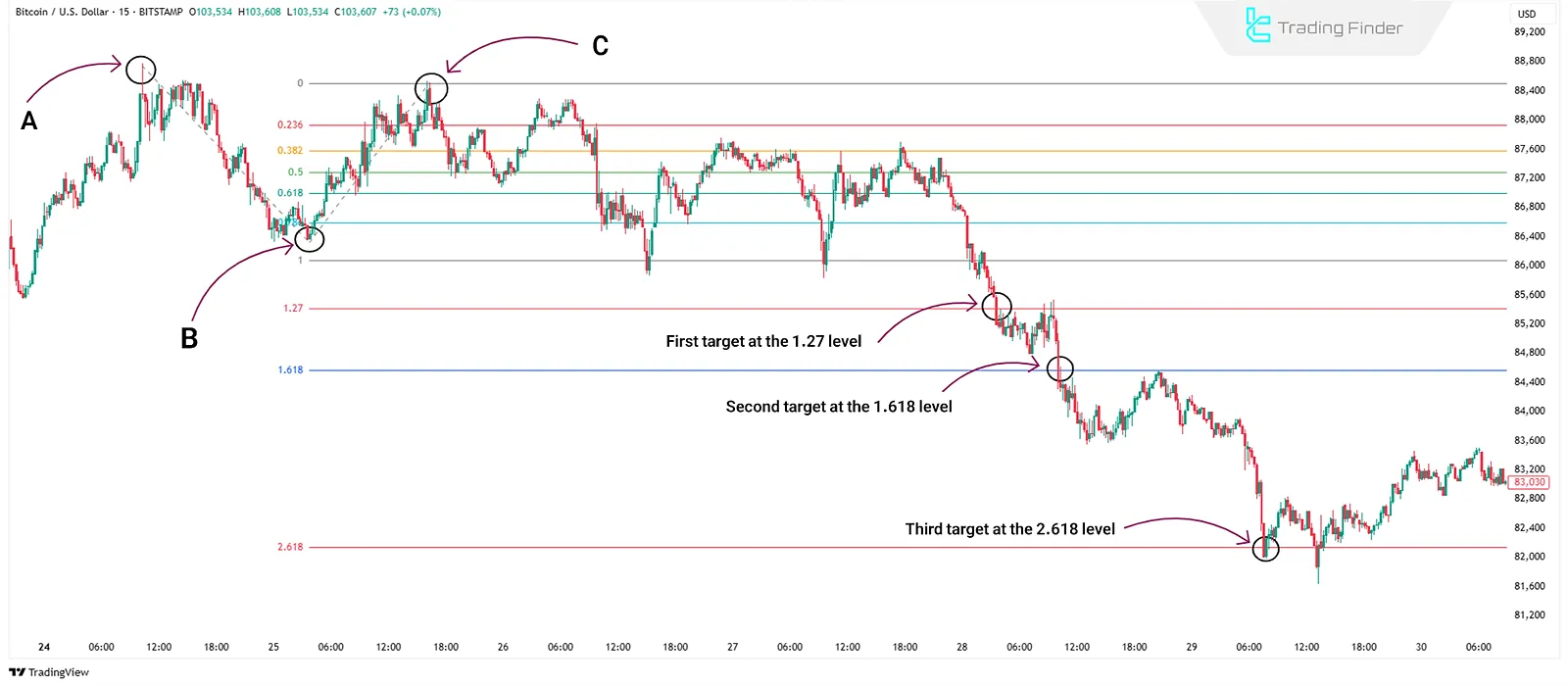Screen dimensions: 1568x686
Task: Select the low value L103,534
Action: [x=308, y=12]
